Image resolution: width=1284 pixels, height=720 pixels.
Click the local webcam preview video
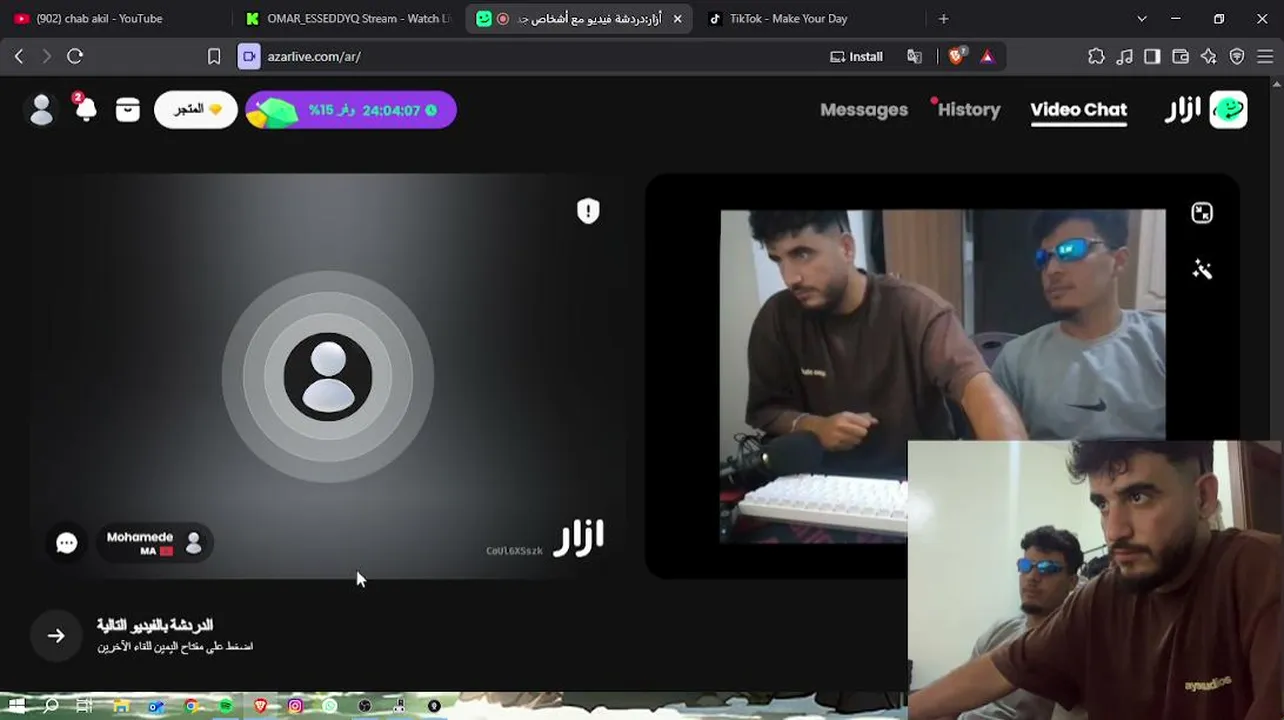943,376
